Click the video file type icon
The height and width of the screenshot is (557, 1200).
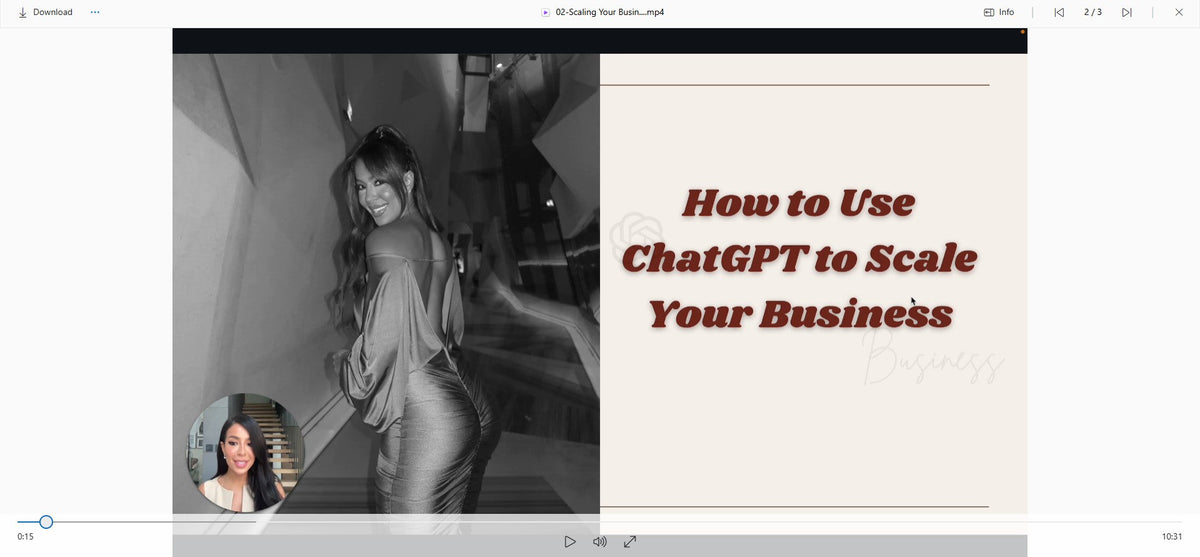point(545,12)
